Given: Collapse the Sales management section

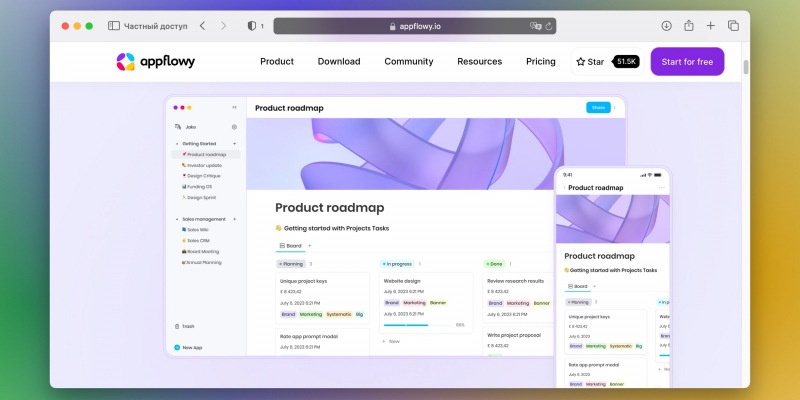Looking at the screenshot, I should point(178,219).
